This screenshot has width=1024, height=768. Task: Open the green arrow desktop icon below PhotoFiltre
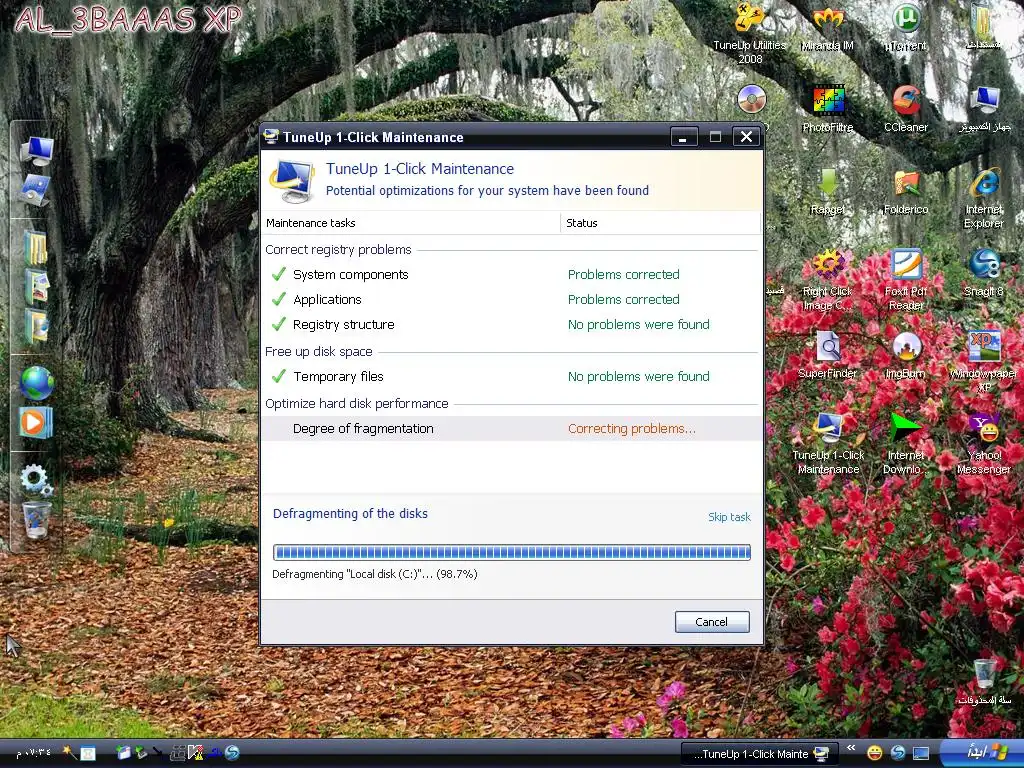[827, 192]
